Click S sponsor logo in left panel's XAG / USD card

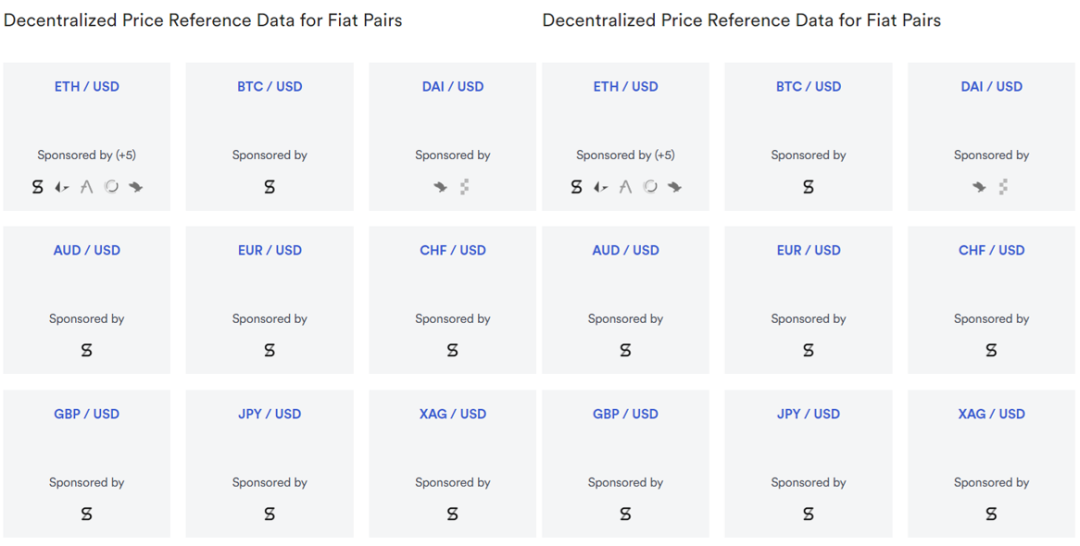pyautogui.click(x=452, y=514)
